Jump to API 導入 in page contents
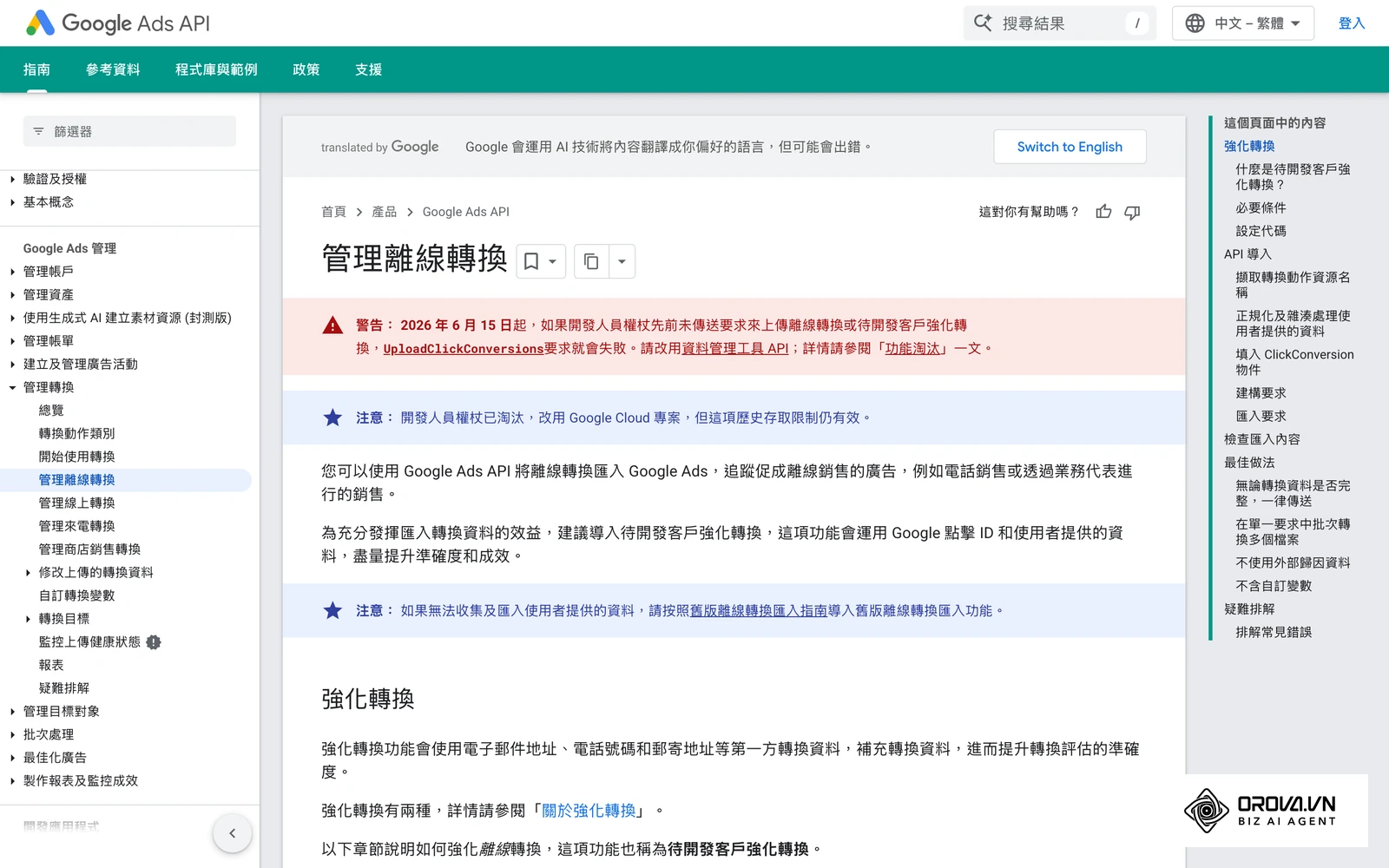This screenshot has height=868, width=1389. pos(1247,254)
